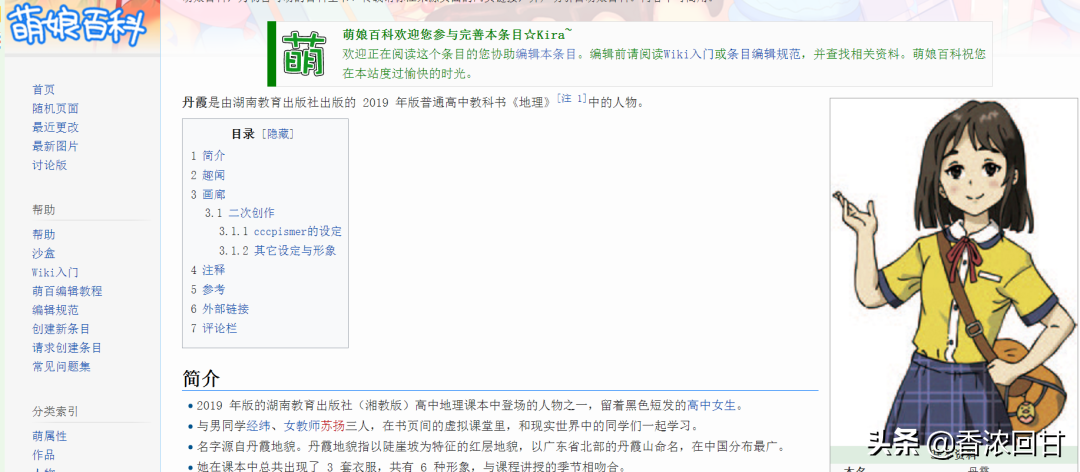1080x472 pixels.
Task: Click Wiki入门 link in notice banner
Action: tap(689, 54)
